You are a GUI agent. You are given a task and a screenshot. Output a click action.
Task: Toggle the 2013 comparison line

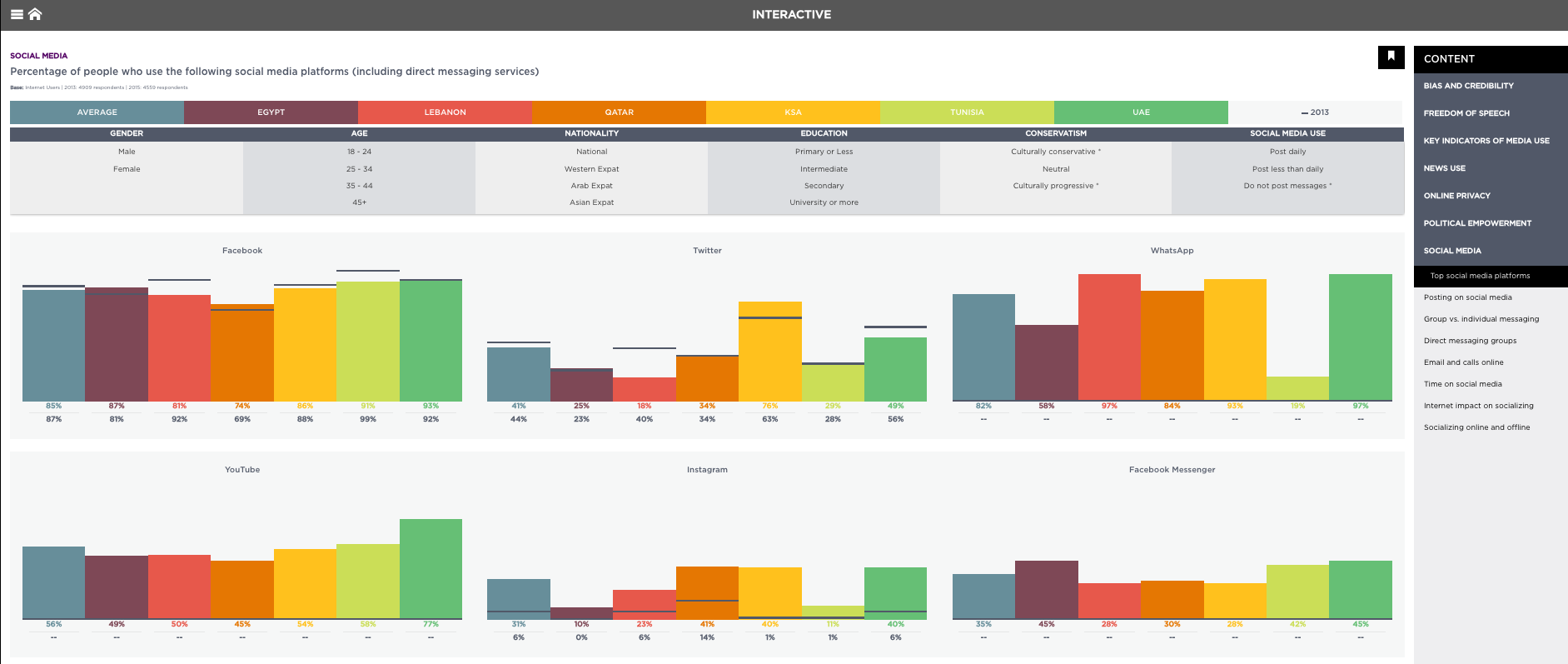tap(1315, 112)
